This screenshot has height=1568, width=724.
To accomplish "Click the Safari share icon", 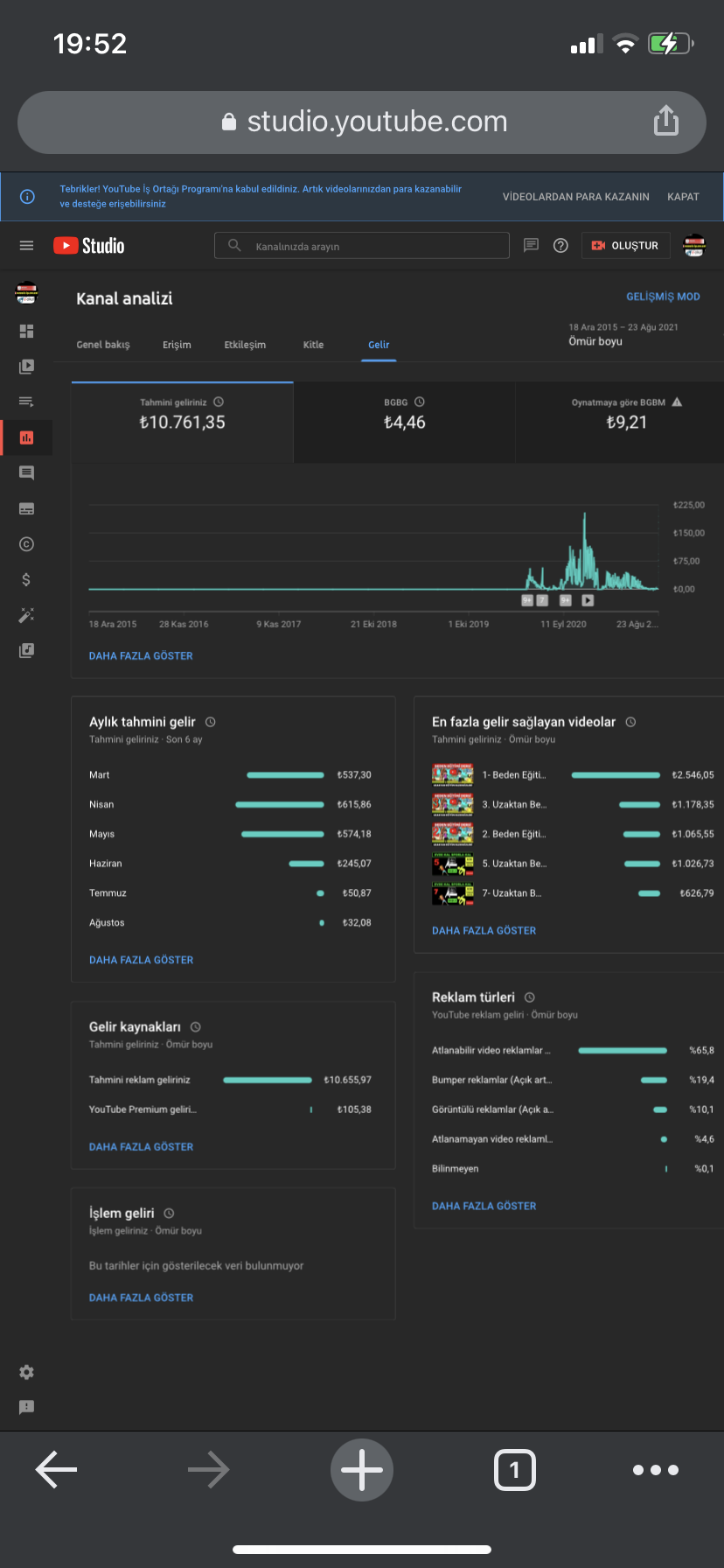I will coord(666,121).
